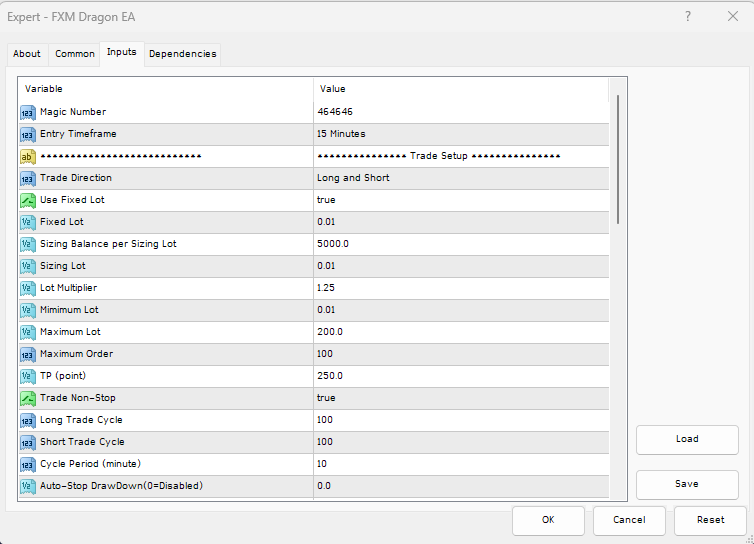Switch to the About tab

(x=27, y=54)
